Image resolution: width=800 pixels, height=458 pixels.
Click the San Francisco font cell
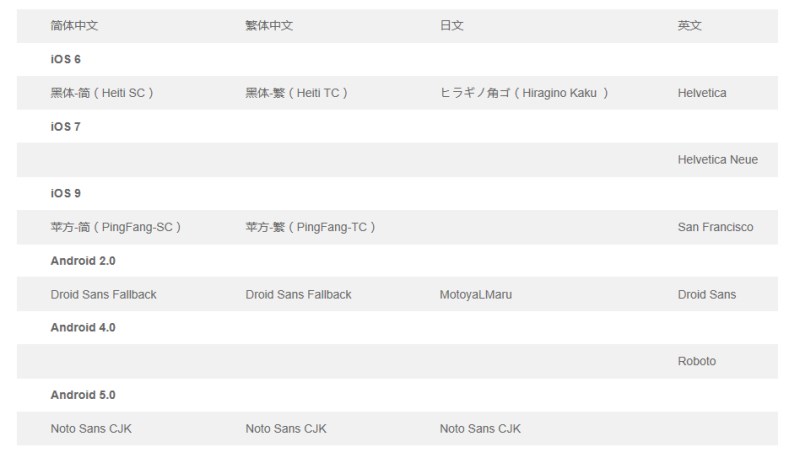(715, 227)
